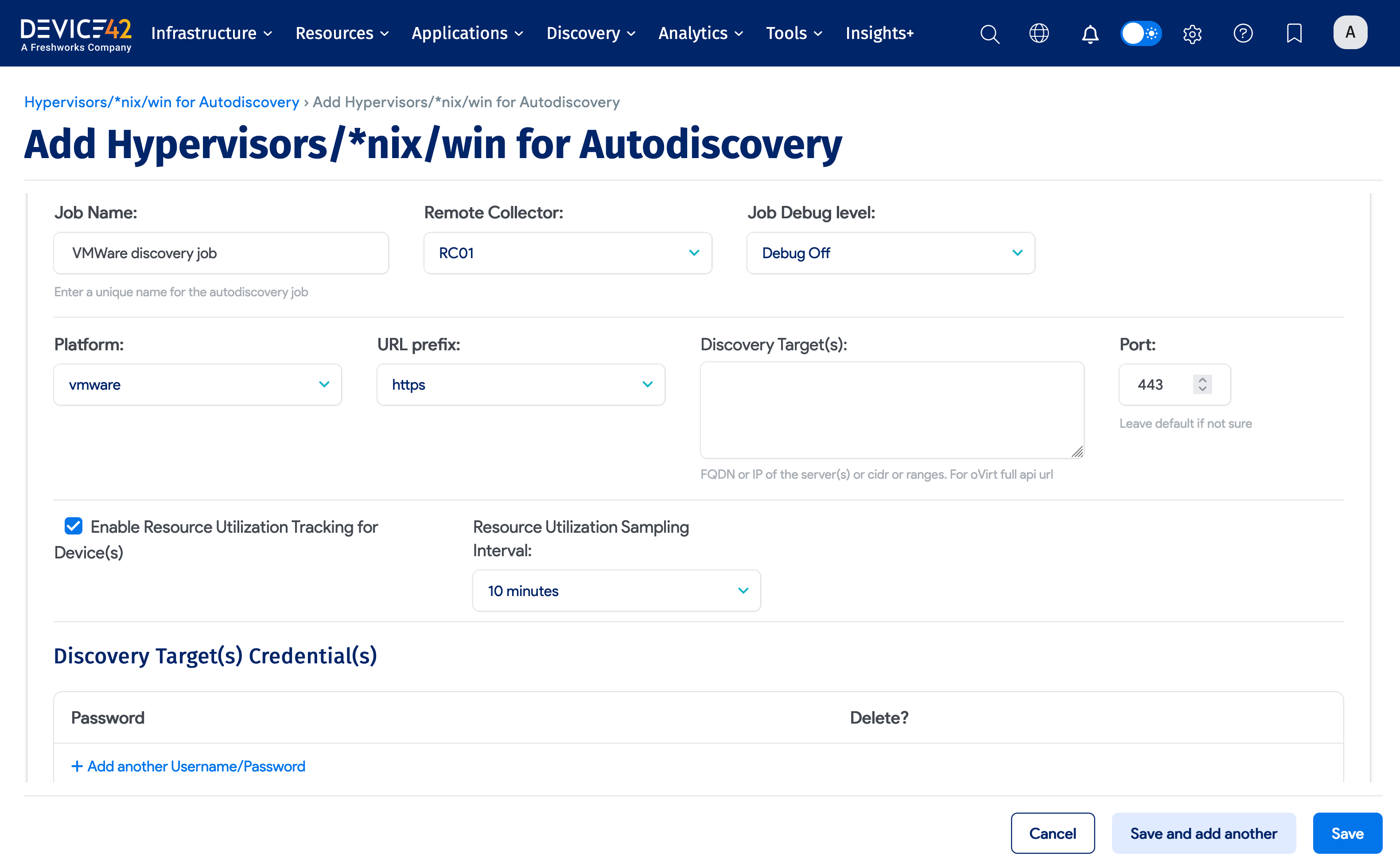Open notifications bell

(x=1089, y=34)
